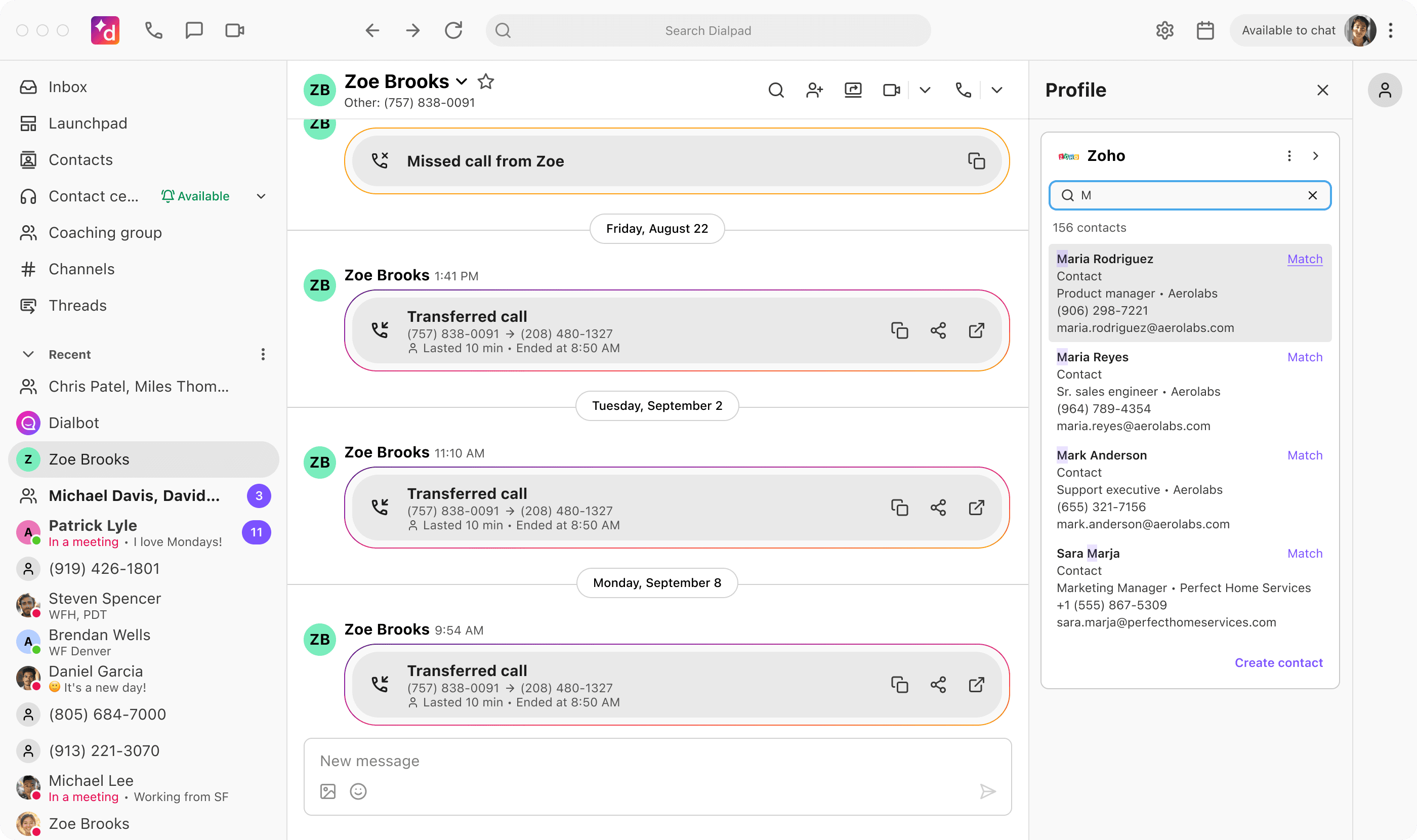
Task: Open the Recent section options menu
Action: coord(263,354)
